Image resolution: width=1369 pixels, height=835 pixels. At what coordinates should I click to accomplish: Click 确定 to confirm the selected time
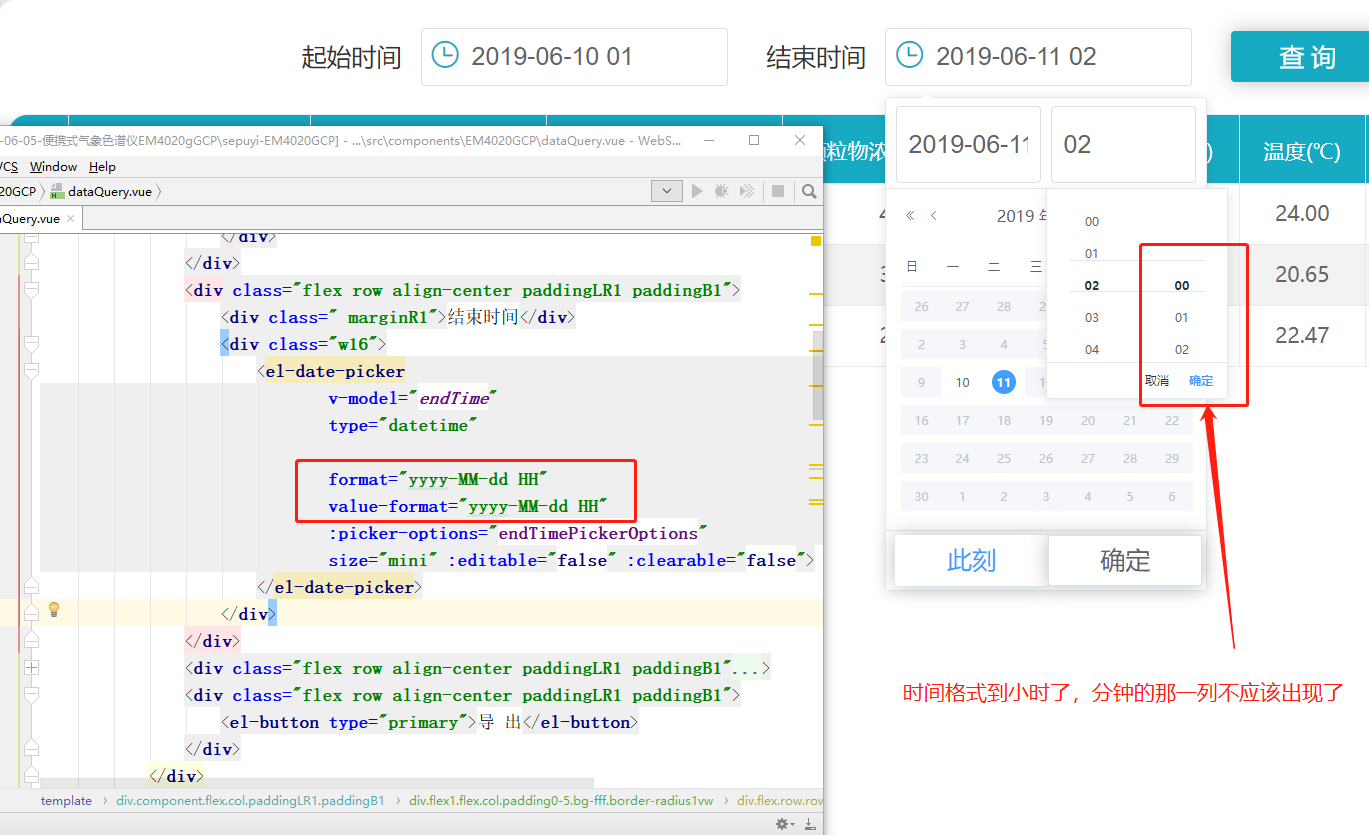(1124, 560)
